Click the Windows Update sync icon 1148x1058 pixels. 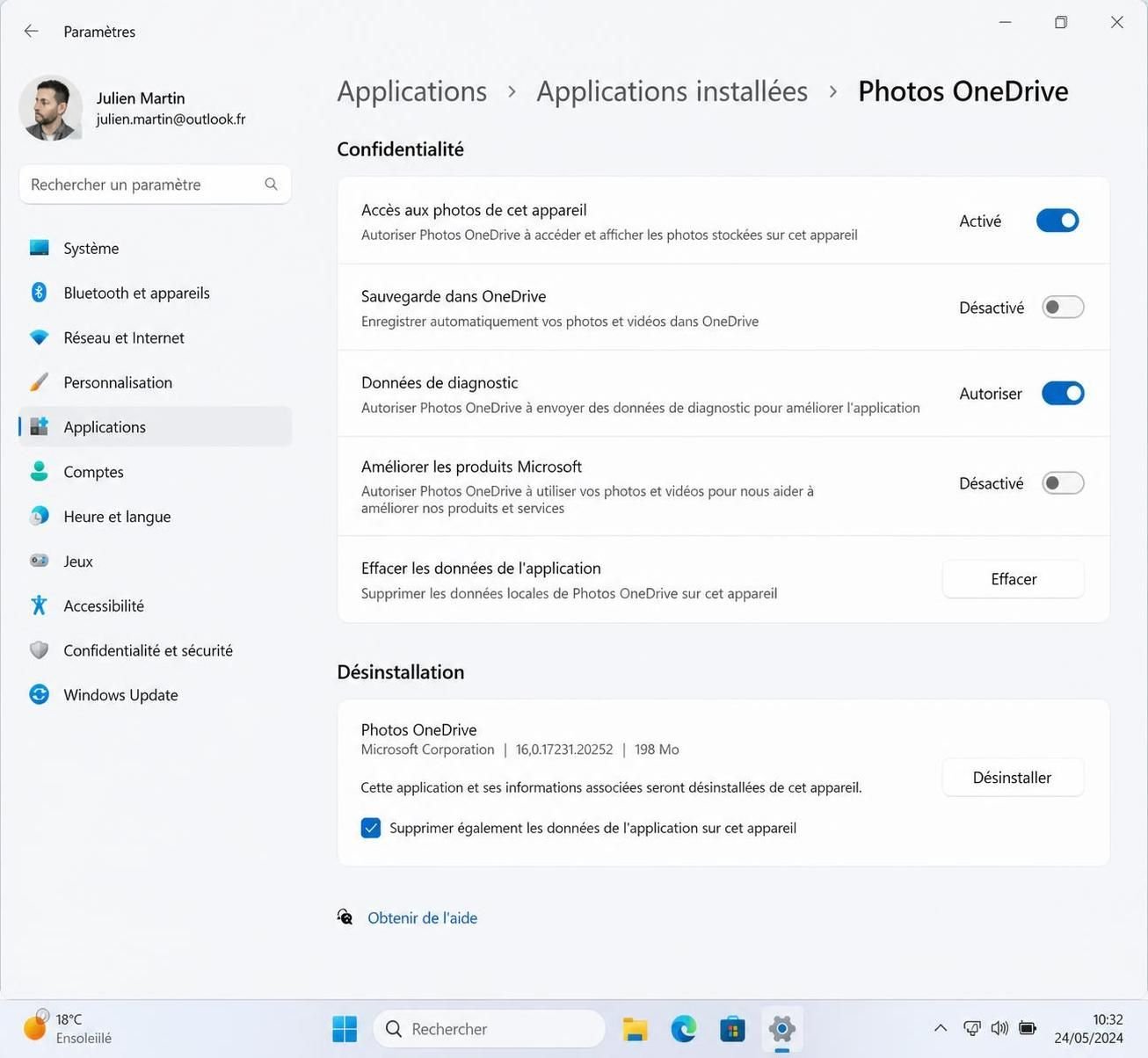click(39, 695)
